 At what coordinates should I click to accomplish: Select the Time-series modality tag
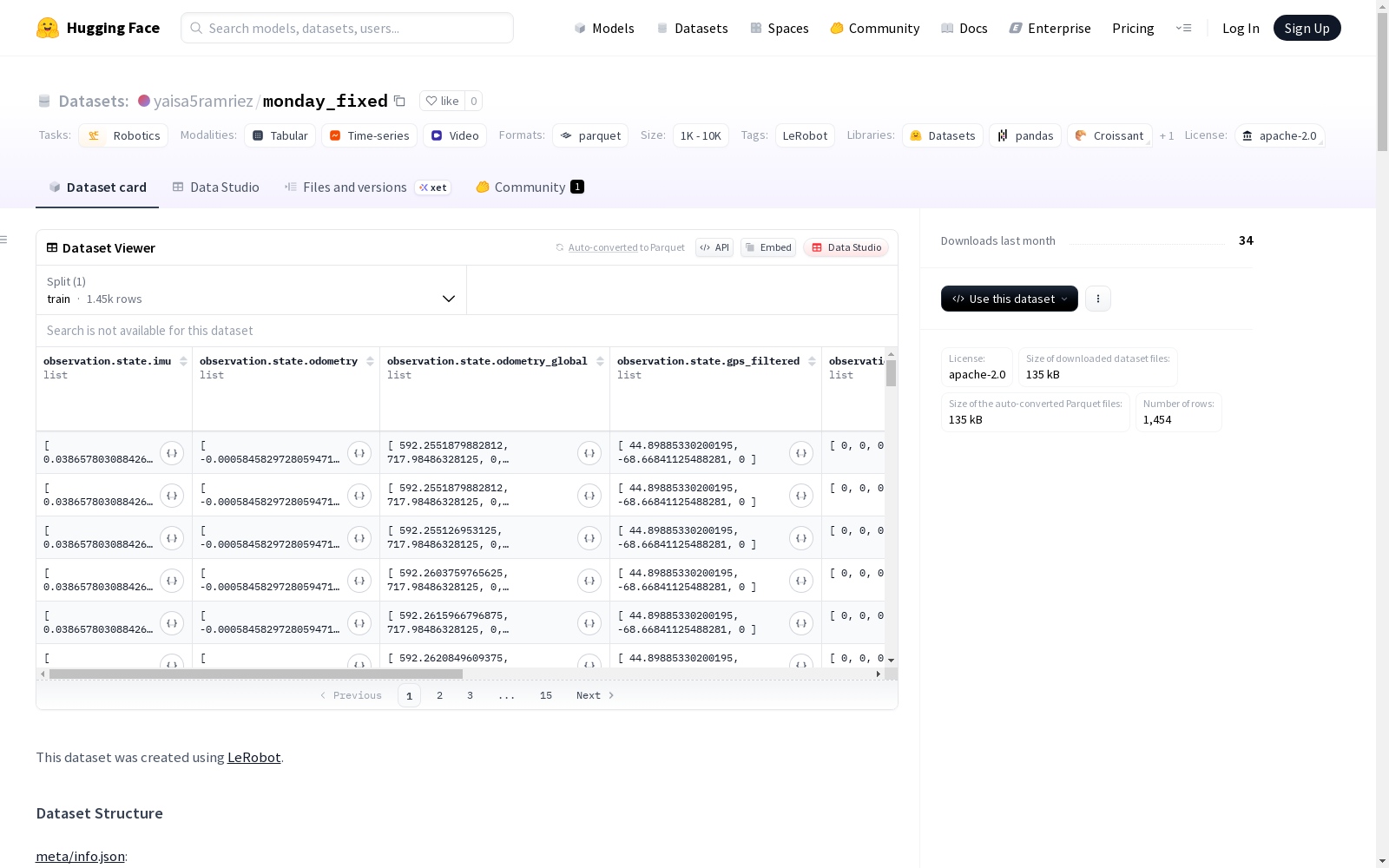[369, 135]
